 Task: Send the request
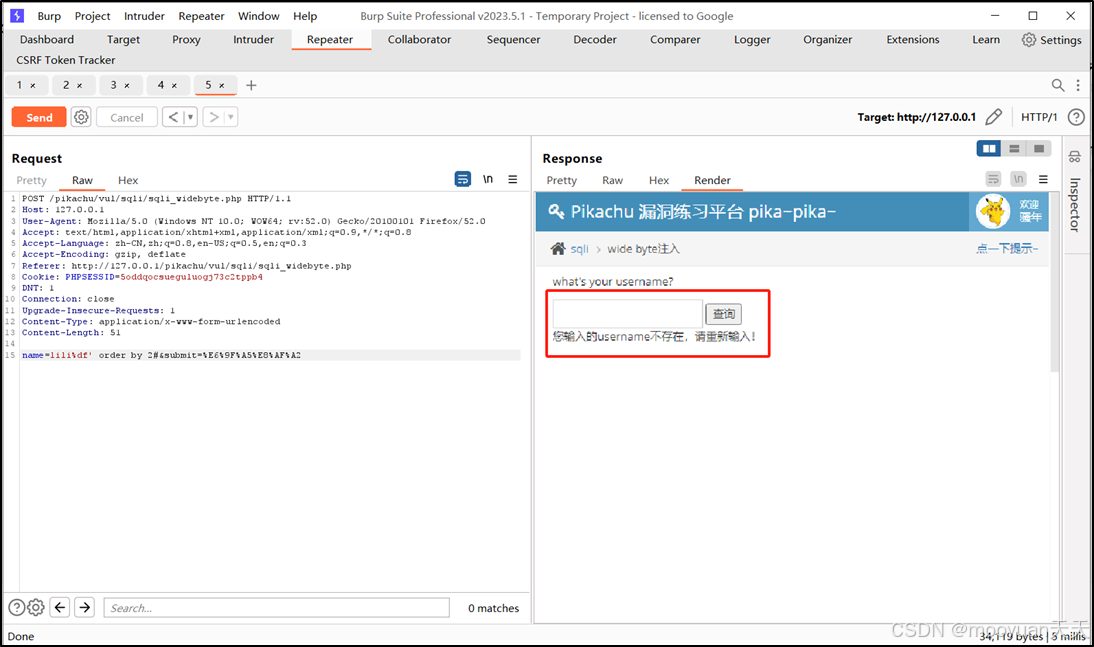[x=39, y=117]
